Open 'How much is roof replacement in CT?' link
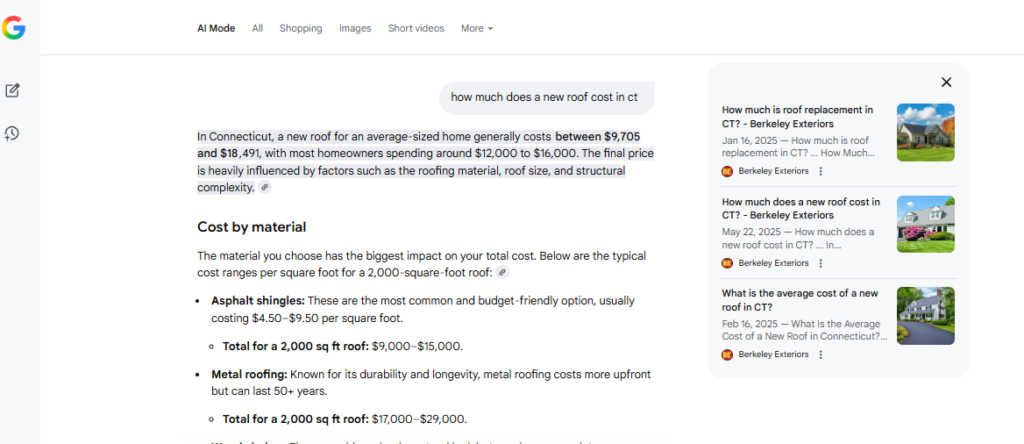Image resolution: width=1024 pixels, height=444 pixels. point(797,117)
